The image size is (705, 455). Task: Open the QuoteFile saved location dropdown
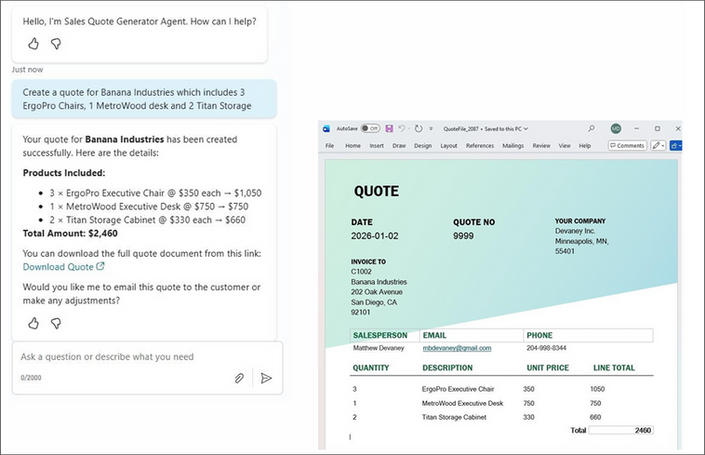pyautogui.click(x=486, y=129)
